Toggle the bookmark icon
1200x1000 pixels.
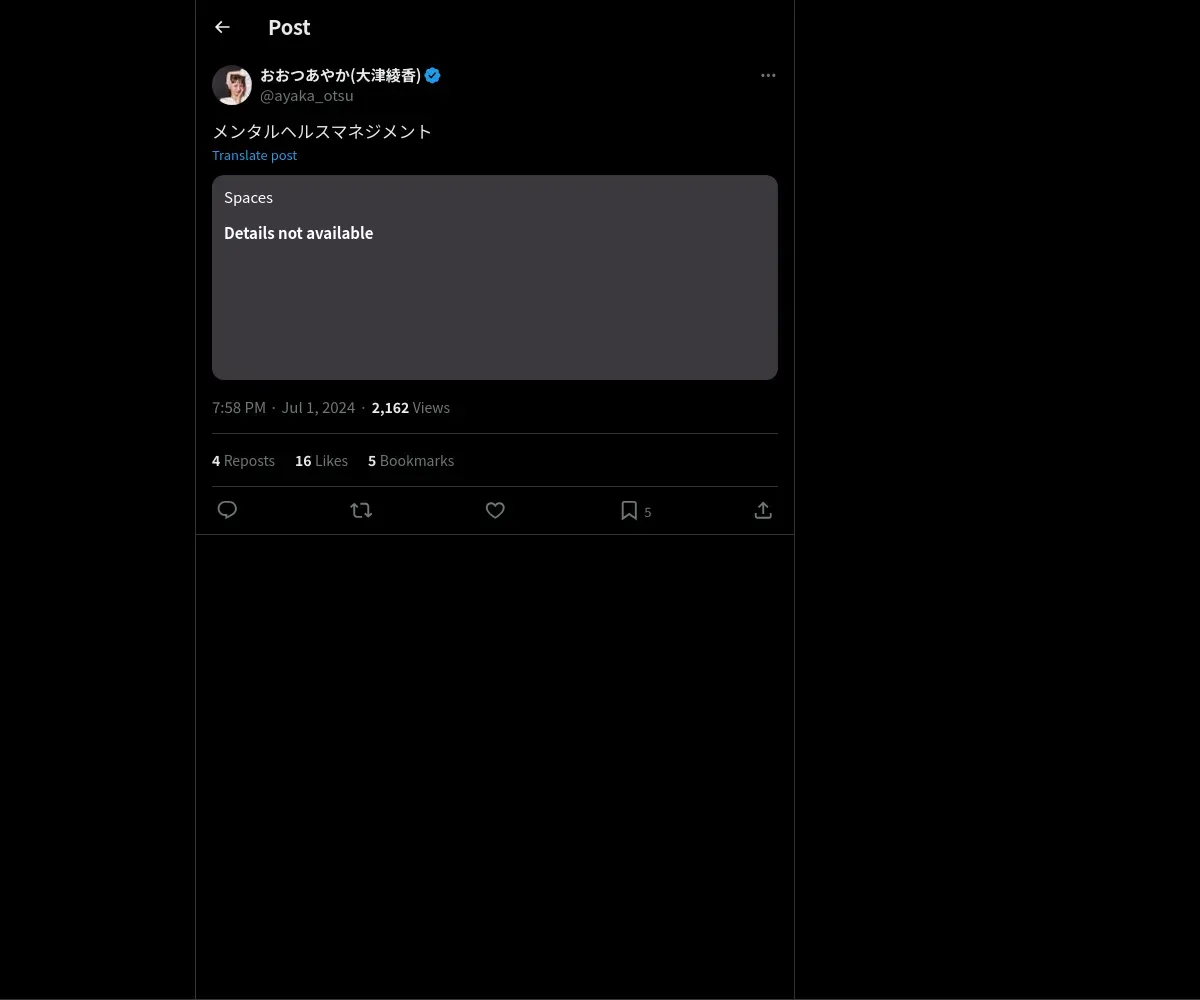(x=629, y=510)
